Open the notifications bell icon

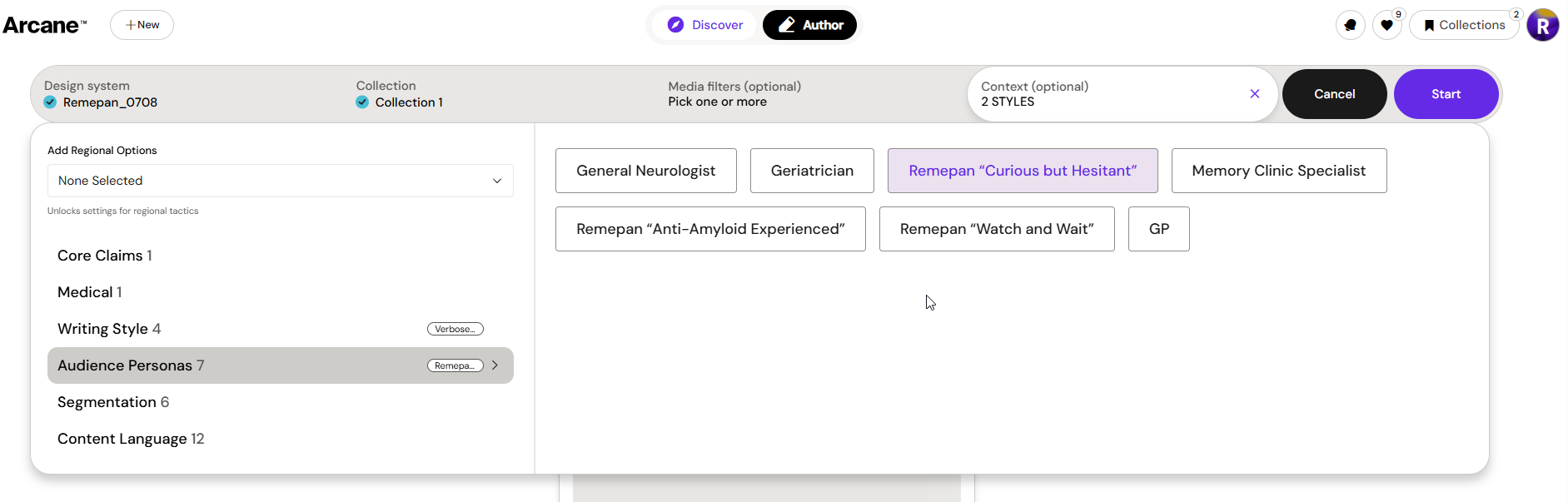tap(1350, 25)
